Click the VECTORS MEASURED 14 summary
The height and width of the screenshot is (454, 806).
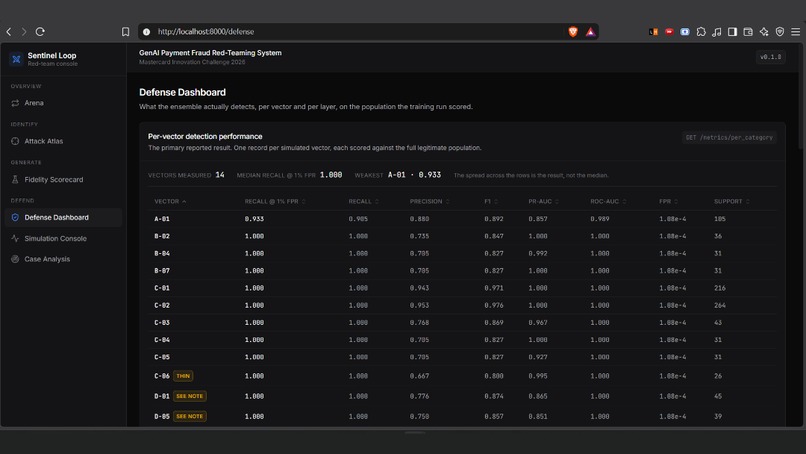click(186, 175)
